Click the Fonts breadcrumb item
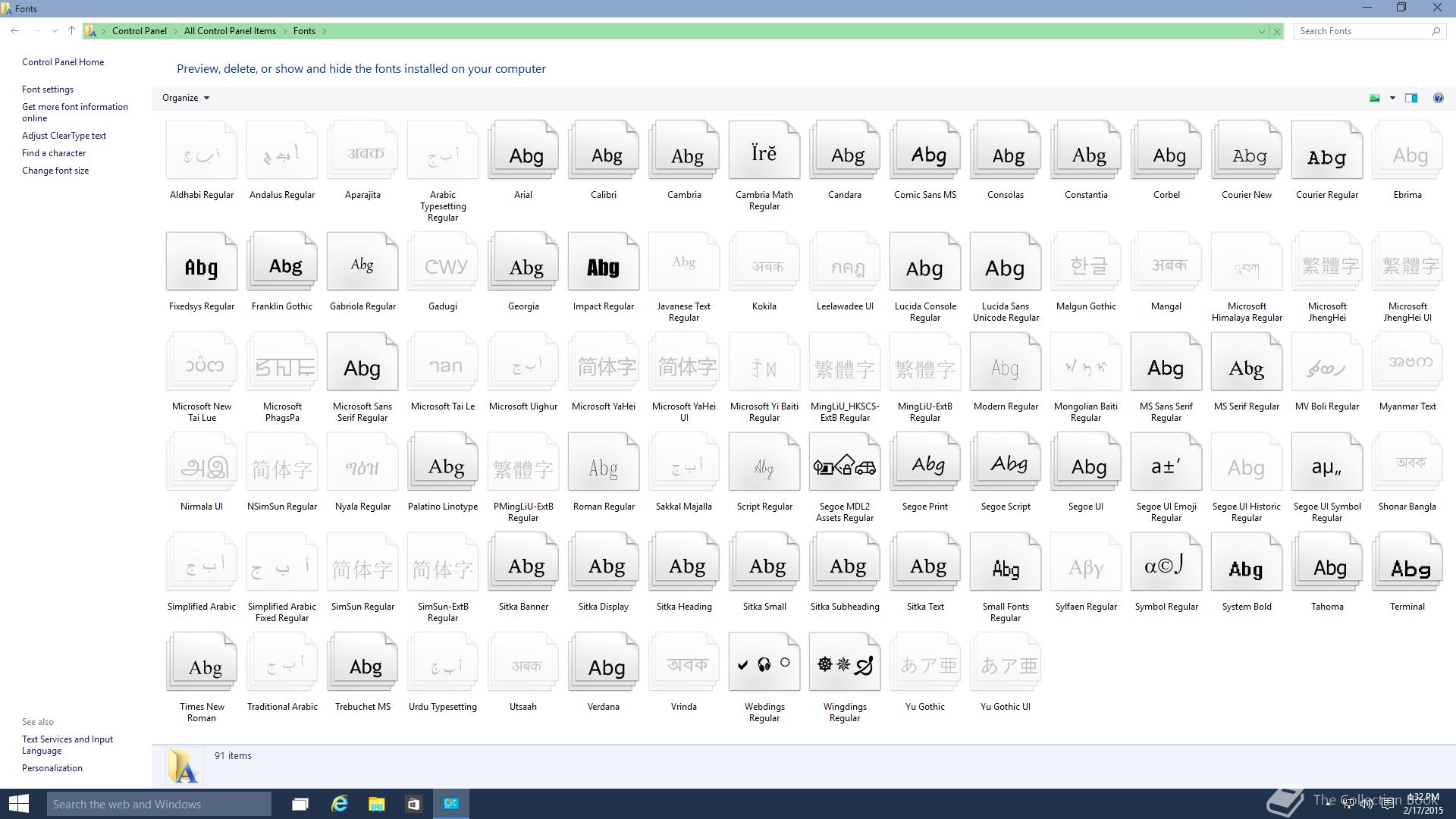 304,31
